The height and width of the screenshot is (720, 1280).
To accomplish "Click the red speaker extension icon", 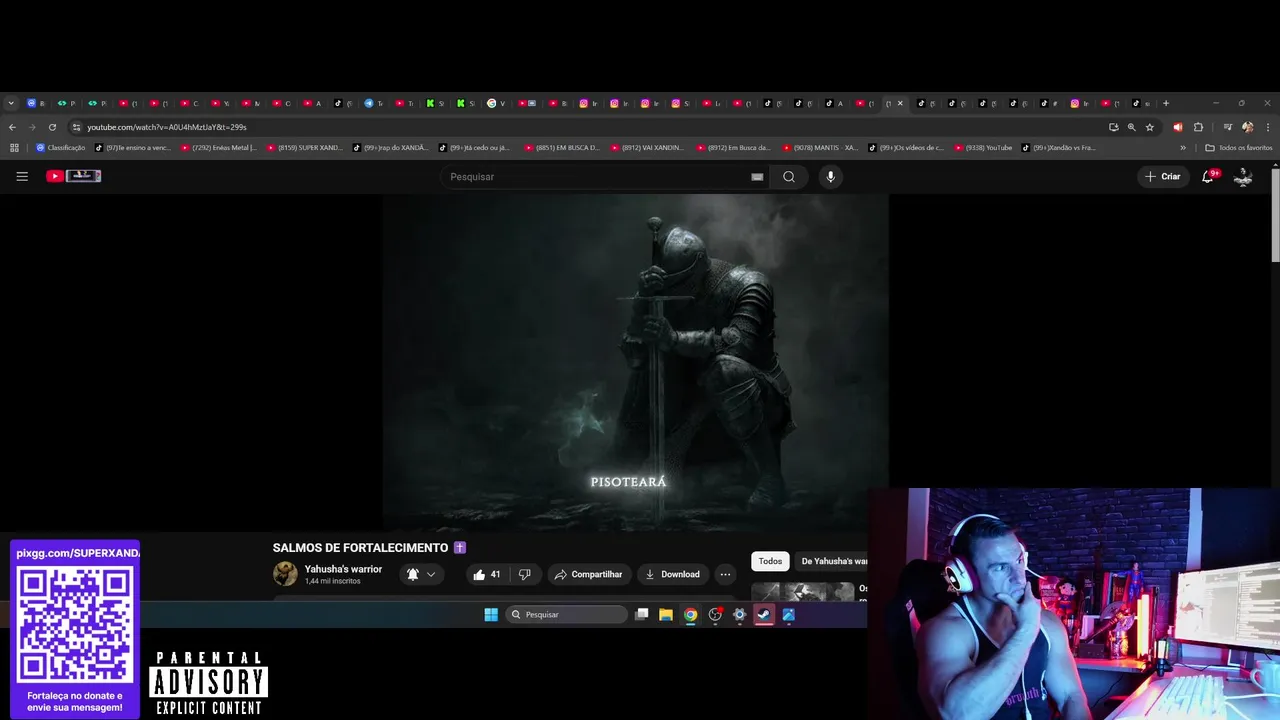I will 1177,127.
